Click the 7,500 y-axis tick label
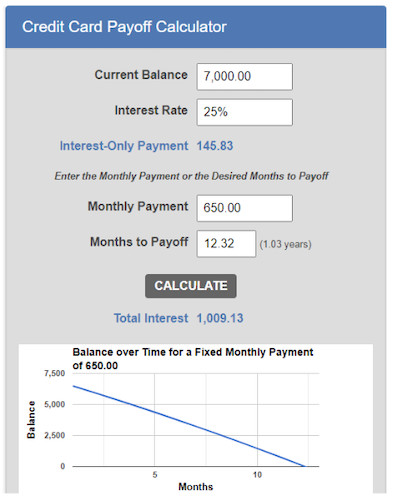 [55, 374]
